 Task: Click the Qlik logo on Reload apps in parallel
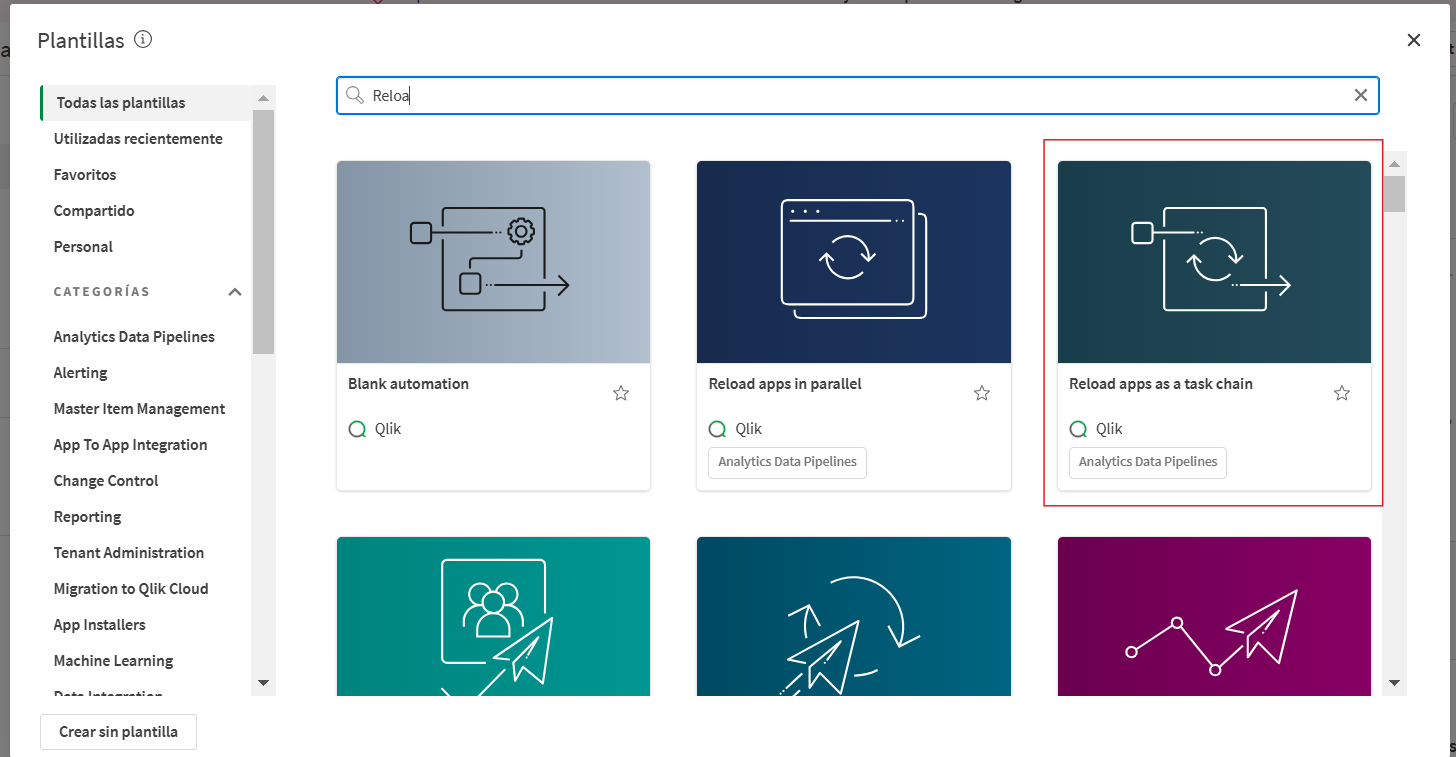(x=717, y=428)
